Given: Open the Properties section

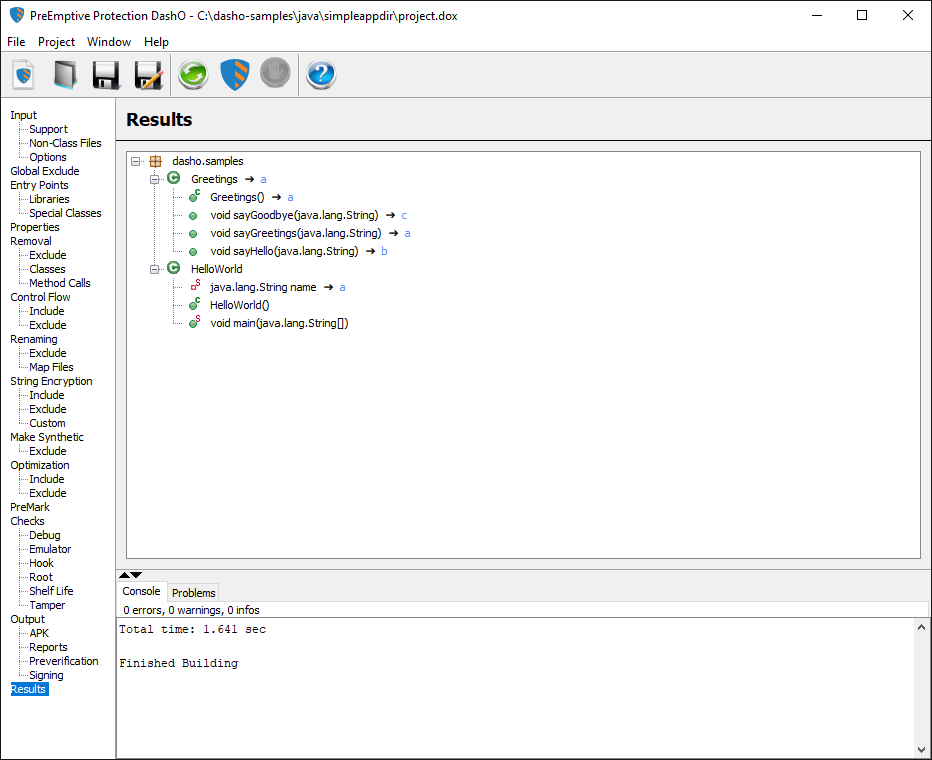Looking at the screenshot, I should 35,227.
